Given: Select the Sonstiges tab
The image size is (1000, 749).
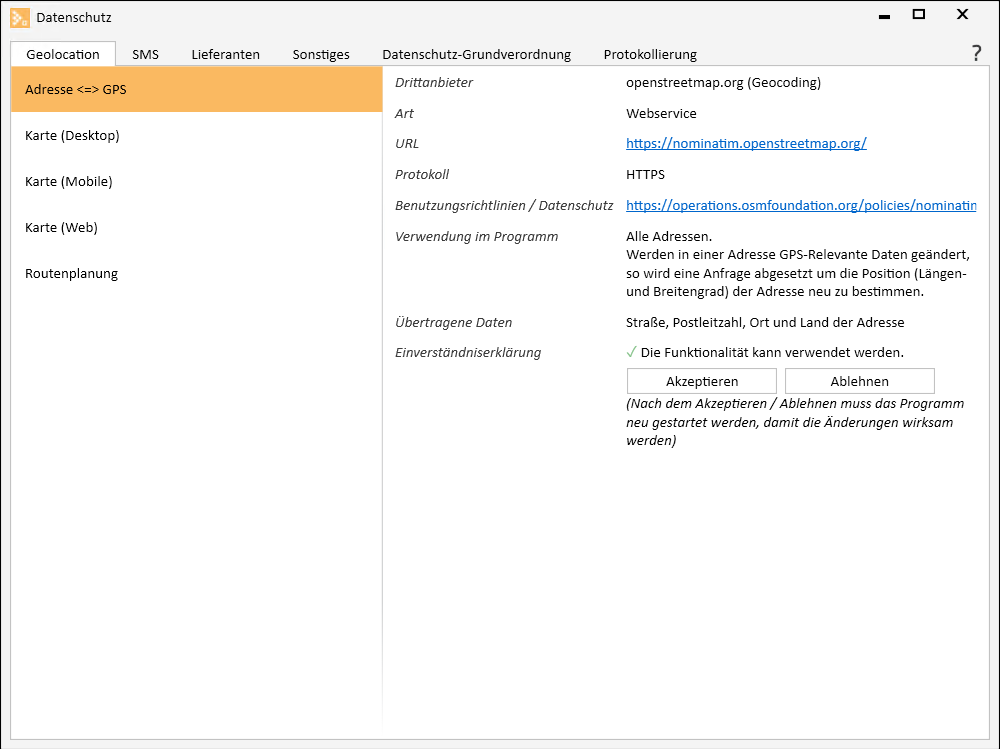Looking at the screenshot, I should (321, 55).
